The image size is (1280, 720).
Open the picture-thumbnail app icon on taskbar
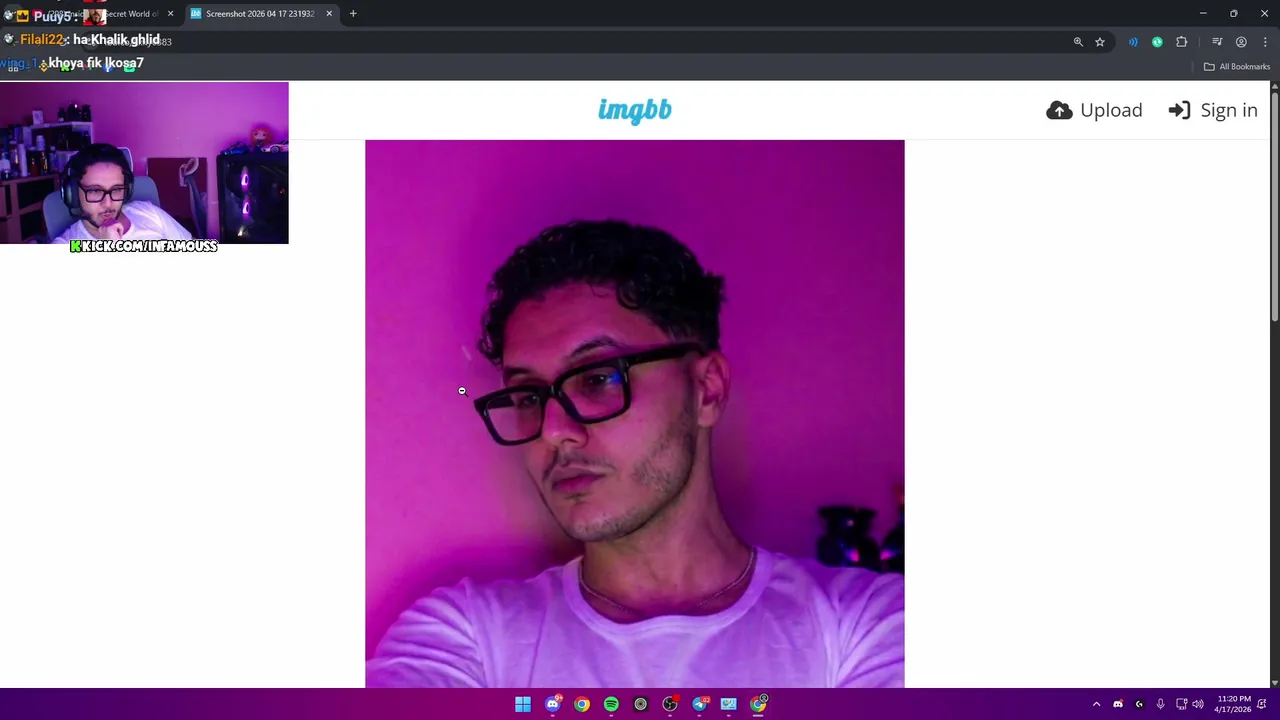click(x=729, y=704)
